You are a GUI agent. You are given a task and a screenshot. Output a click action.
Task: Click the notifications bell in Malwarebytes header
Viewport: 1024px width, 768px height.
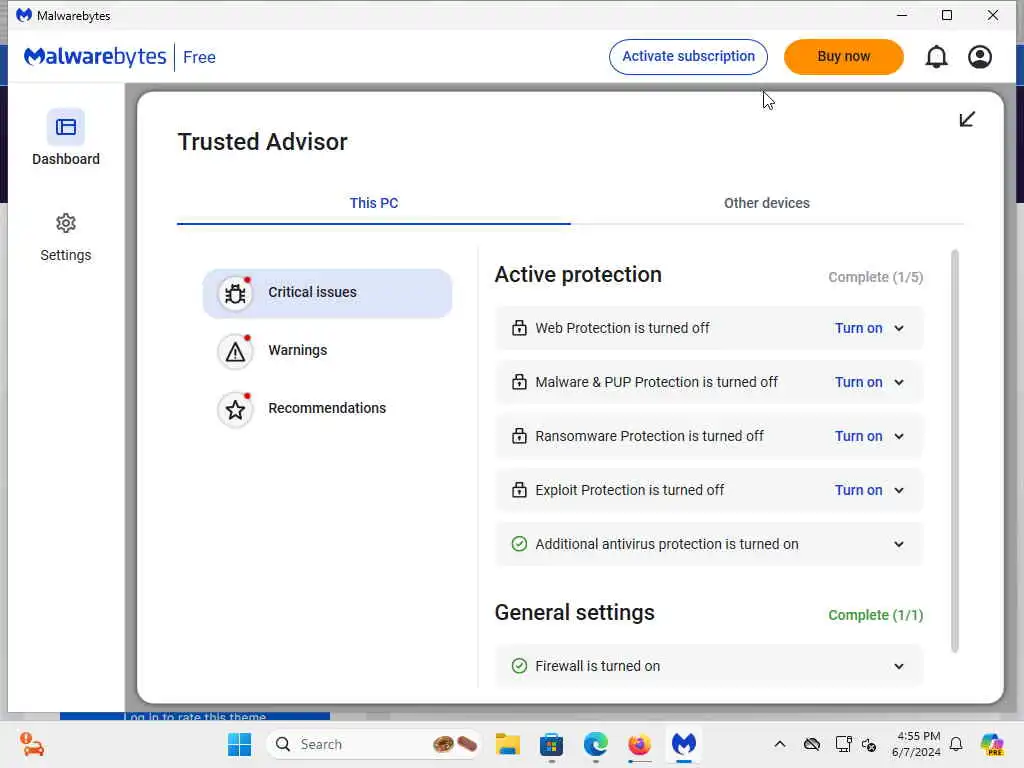pyautogui.click(x=936, y=57)
